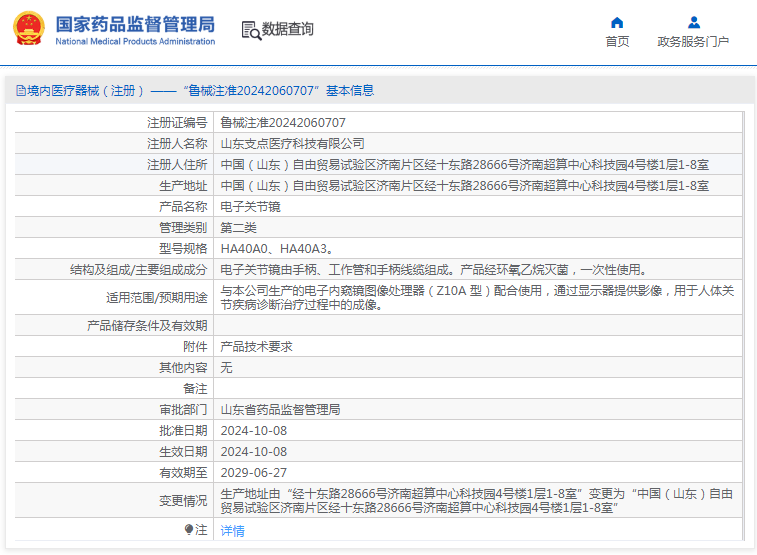Select registration number 鲁械注准20242060707 cell
Image resolution: width=757 pixels, height=555 pixels.
pyautogui.click(x=283, y=123)
